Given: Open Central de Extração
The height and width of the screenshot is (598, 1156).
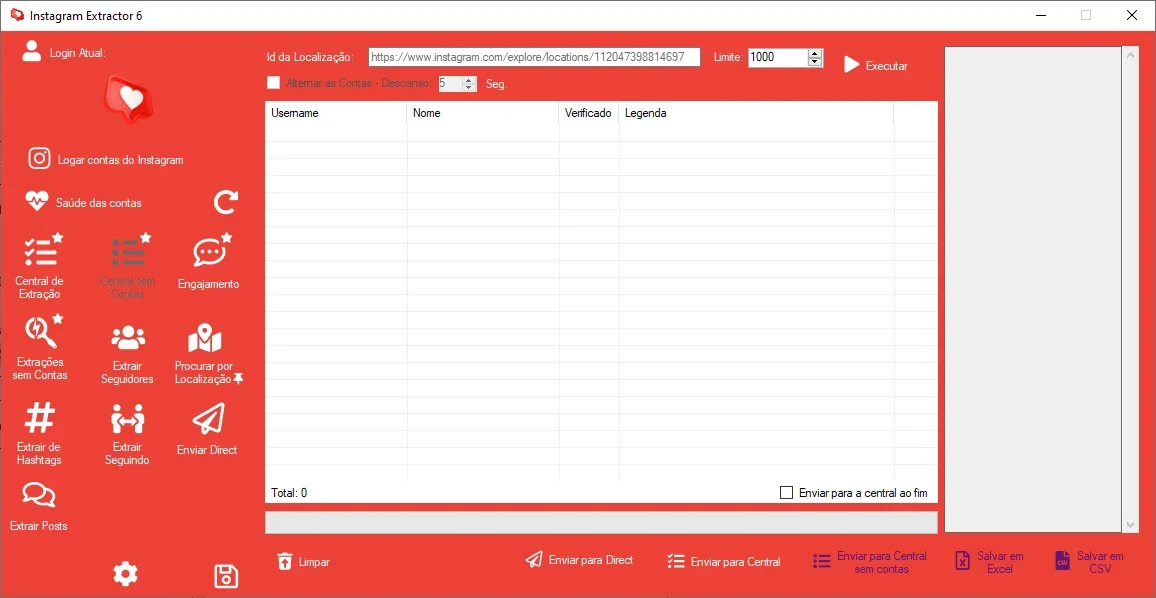Looking at the screenshot, I should [x=40, y=265].
